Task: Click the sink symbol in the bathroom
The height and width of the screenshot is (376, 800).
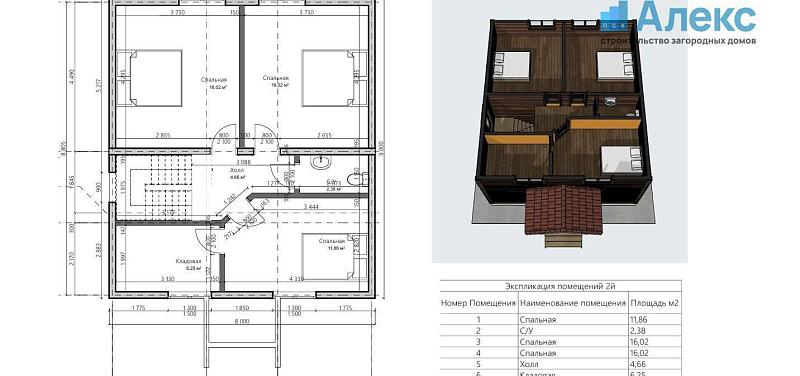Action: coord(322,163)
